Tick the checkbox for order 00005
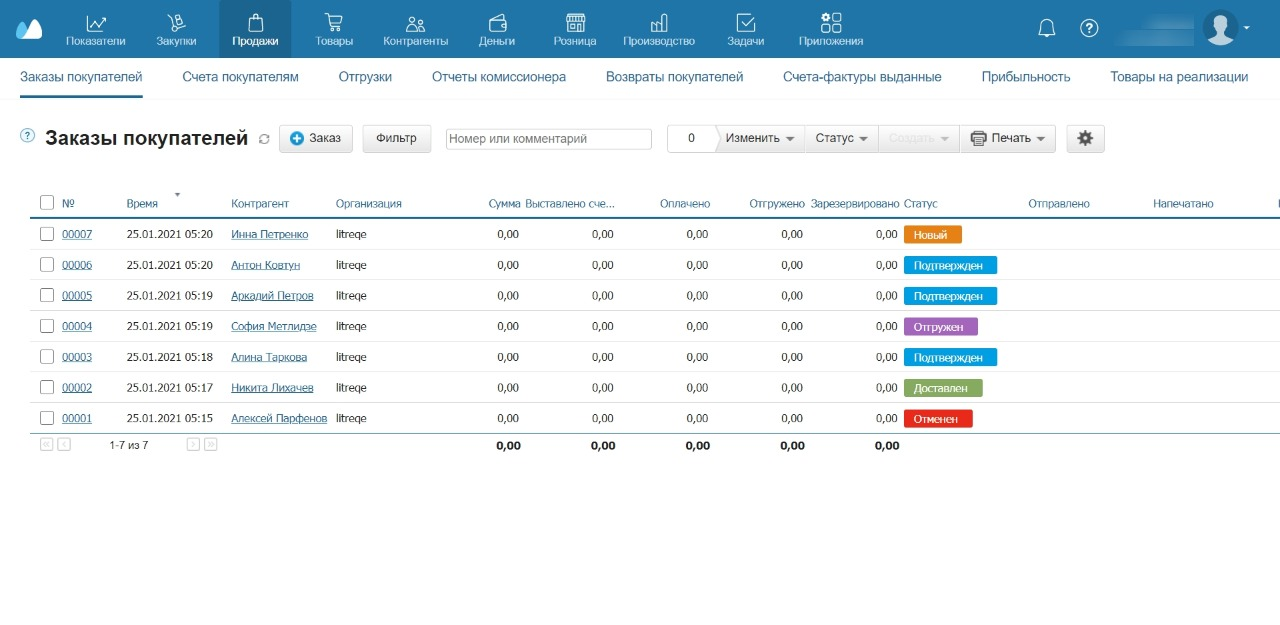This screenshot has width=1280, height=625. tap(47, 295)
